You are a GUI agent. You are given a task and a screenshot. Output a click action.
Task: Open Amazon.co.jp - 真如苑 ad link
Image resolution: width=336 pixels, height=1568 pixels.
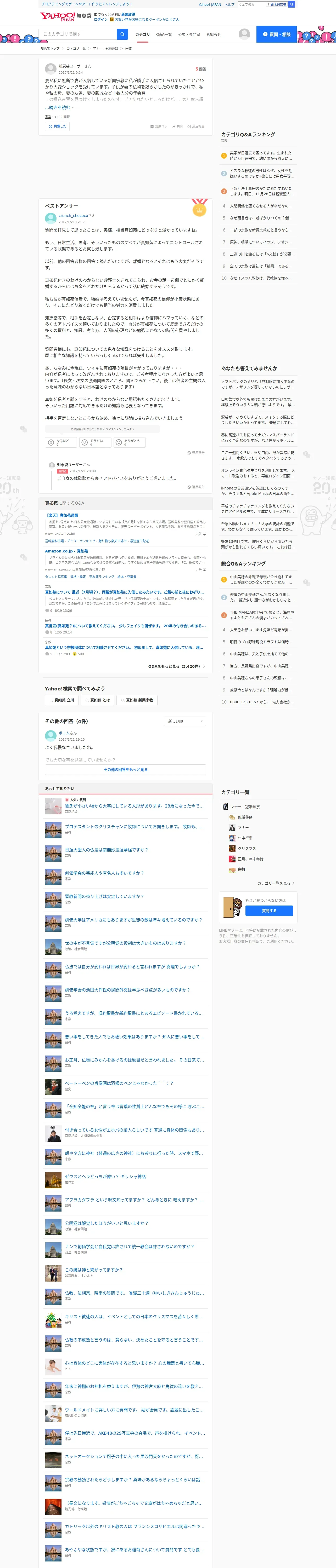pos(66,551)
